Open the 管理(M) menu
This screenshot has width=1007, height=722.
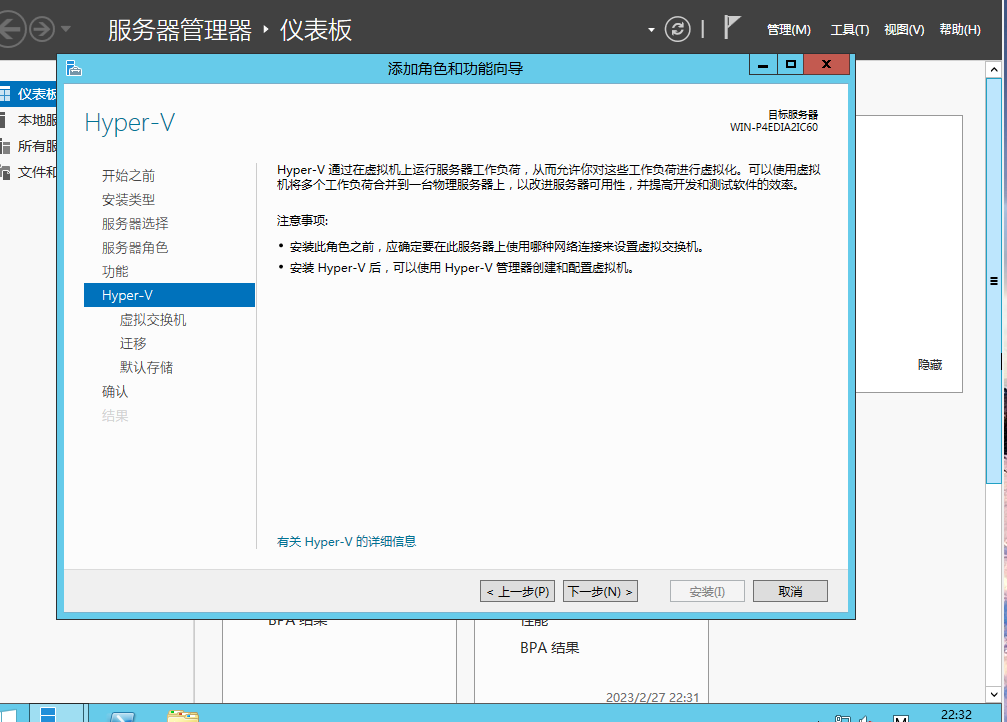click(789, 30)
